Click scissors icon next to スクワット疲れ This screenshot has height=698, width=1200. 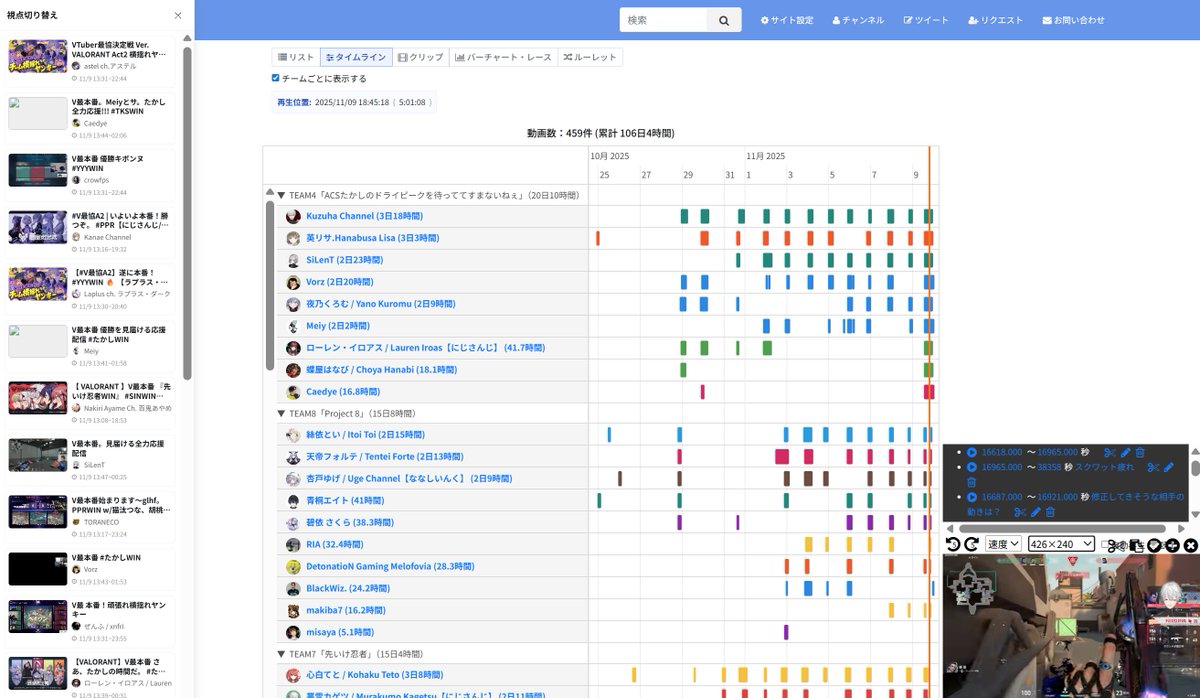click(1153, 467)
